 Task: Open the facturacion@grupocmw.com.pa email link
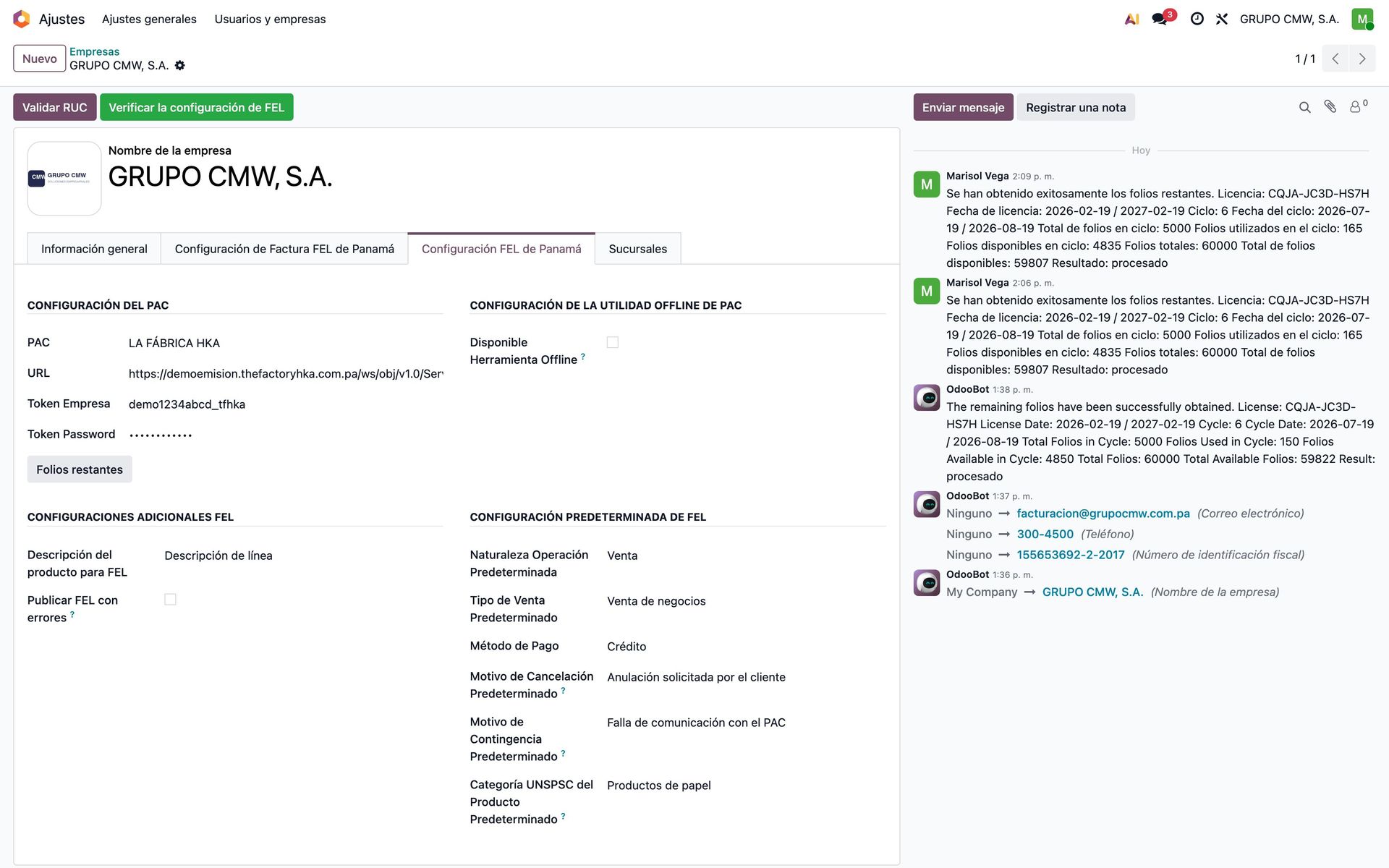click(1103, 514)
